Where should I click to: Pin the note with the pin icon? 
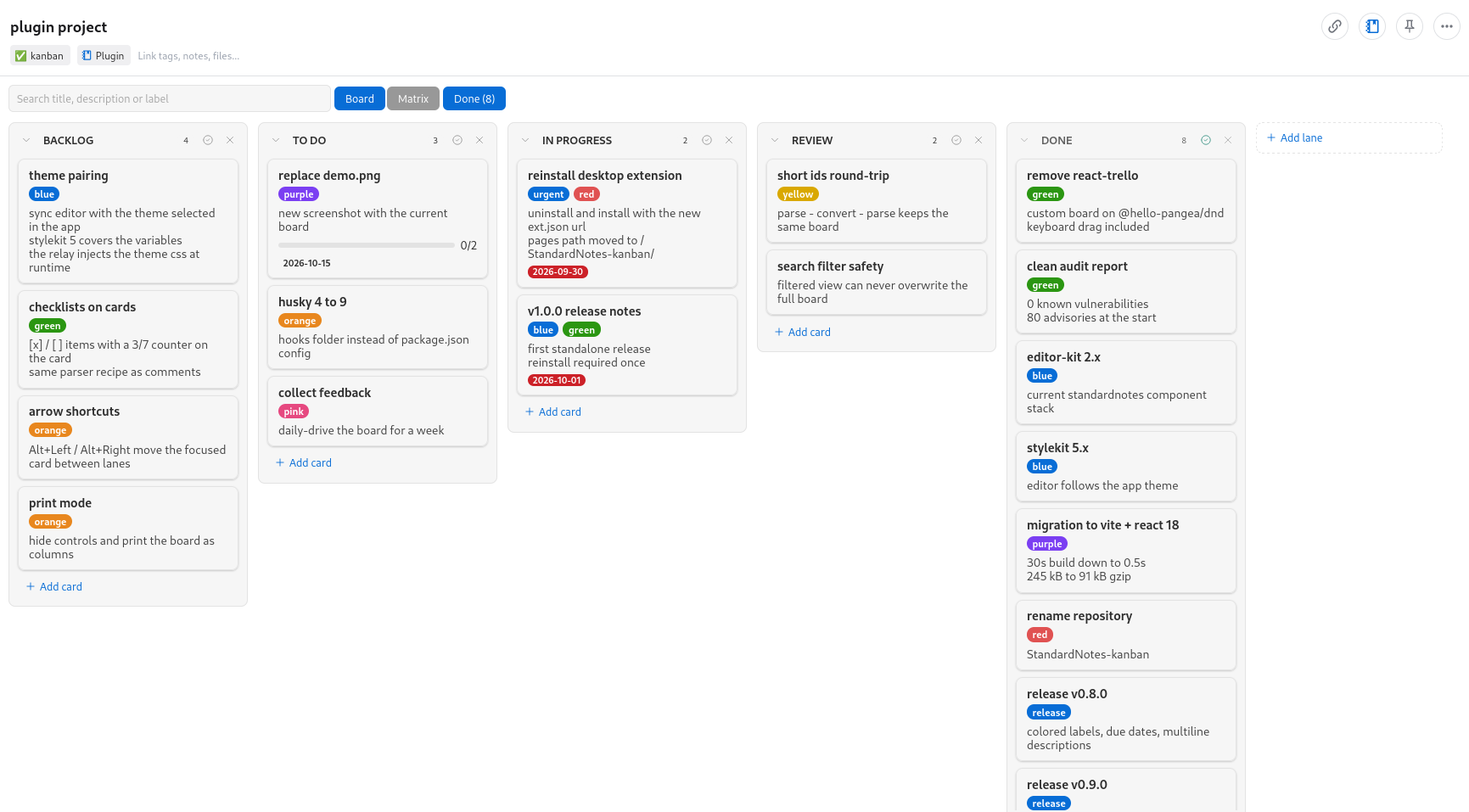click(x=1410, y=26)
